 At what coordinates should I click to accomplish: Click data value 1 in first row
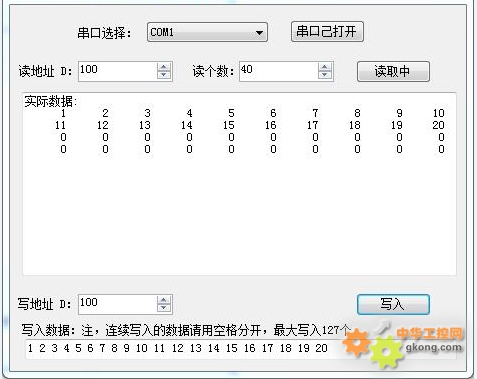coord(63,113)
